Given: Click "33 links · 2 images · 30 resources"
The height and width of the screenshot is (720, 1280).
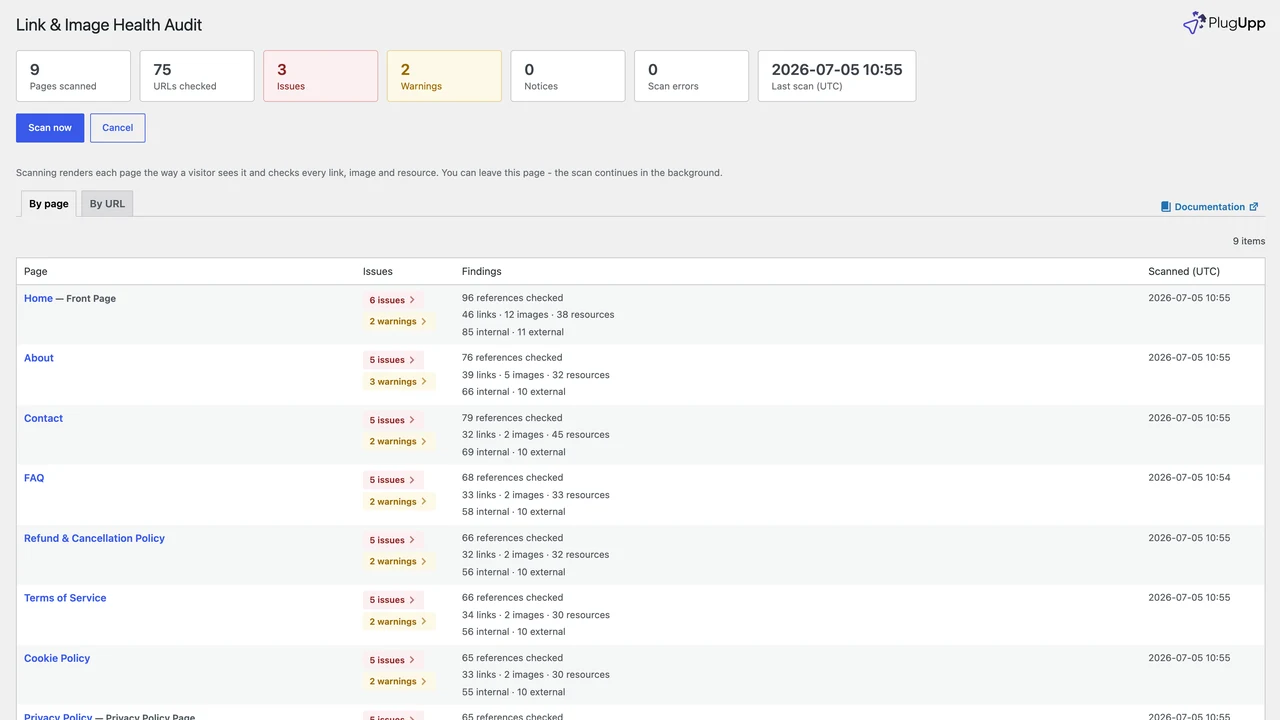Looking at the screenshot, I should [x=536, y=675].
